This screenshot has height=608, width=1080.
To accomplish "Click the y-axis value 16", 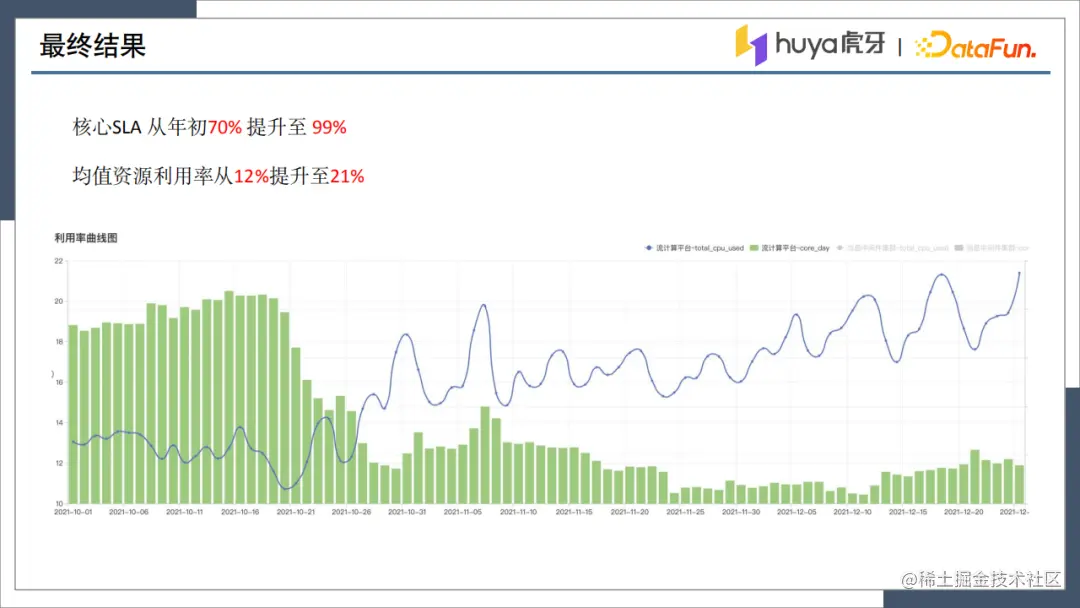I will point(59,382).
